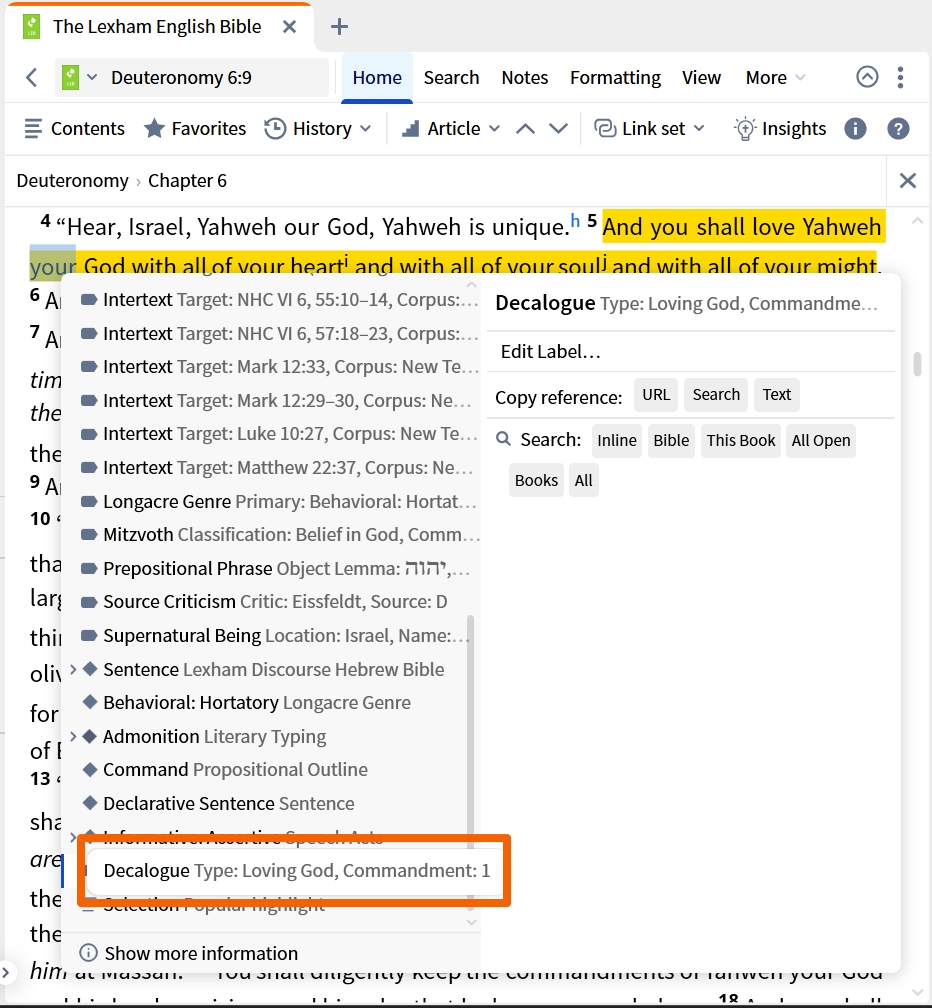Viewport: 932px width, 1008px height.
Task: Switch to the Home tab
Action: (377, 78)
